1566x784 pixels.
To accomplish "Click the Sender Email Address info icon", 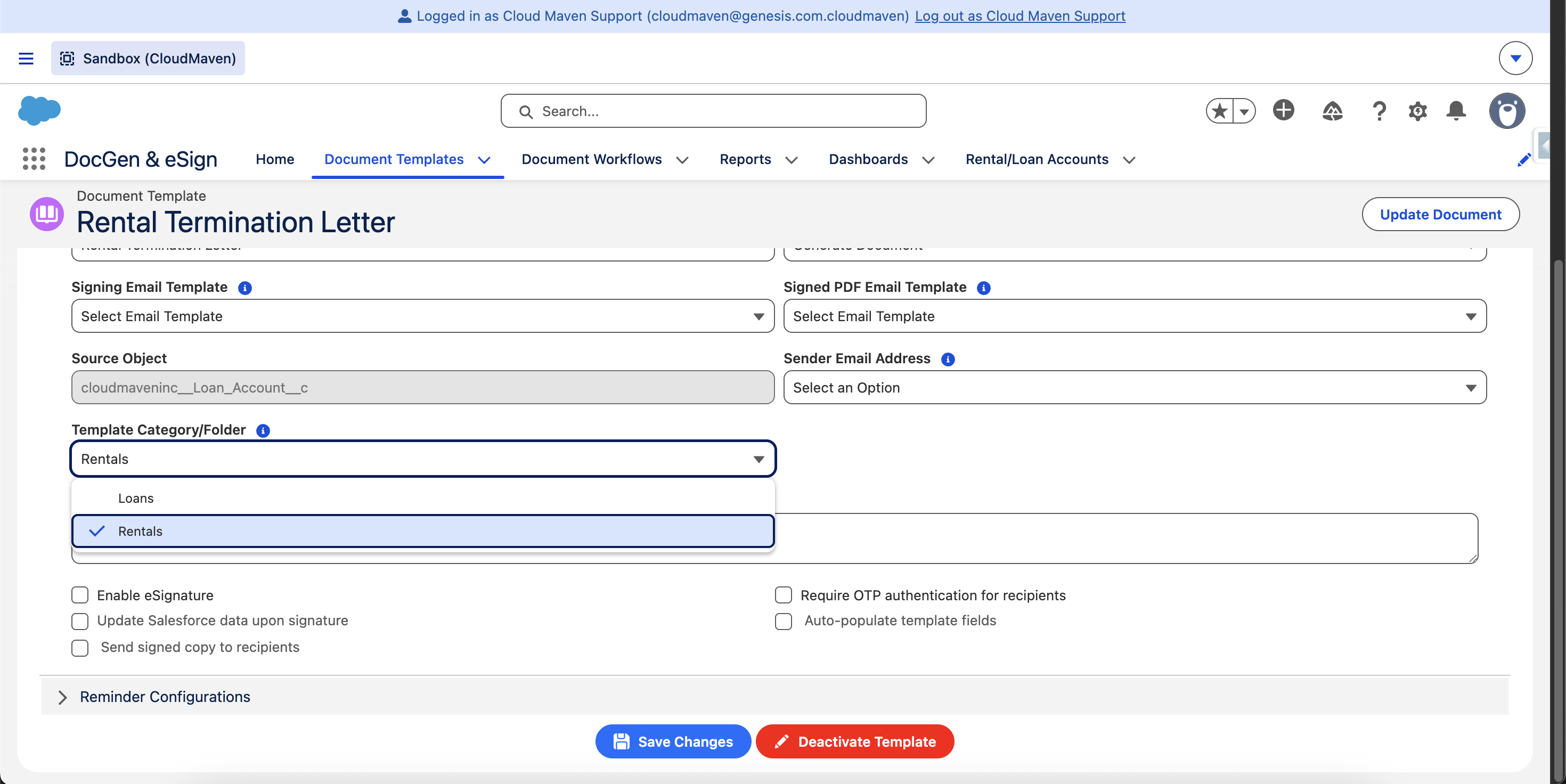I will 948,360.
